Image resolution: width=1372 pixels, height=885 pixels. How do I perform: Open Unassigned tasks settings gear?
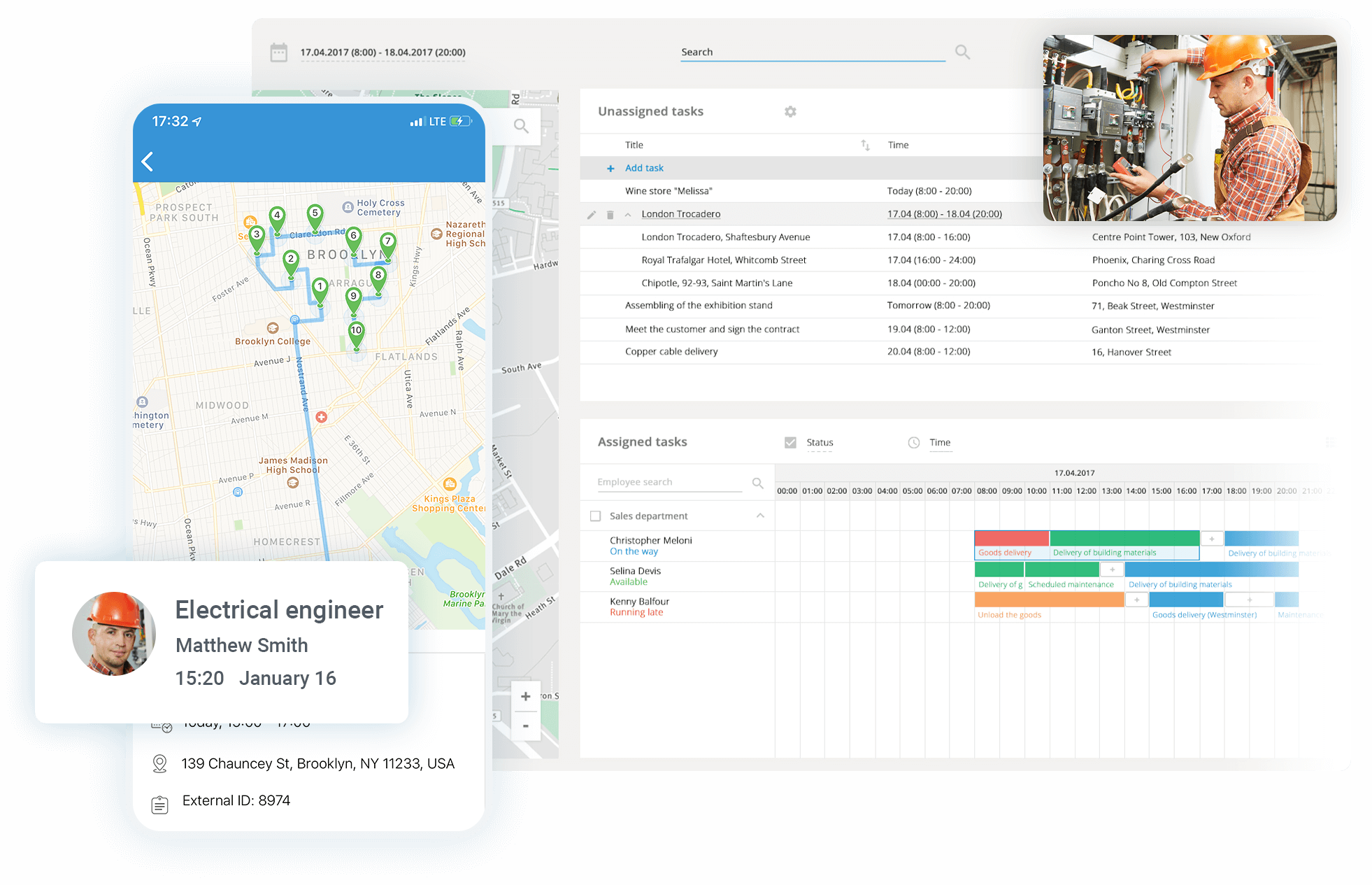[x=790, y=111]
